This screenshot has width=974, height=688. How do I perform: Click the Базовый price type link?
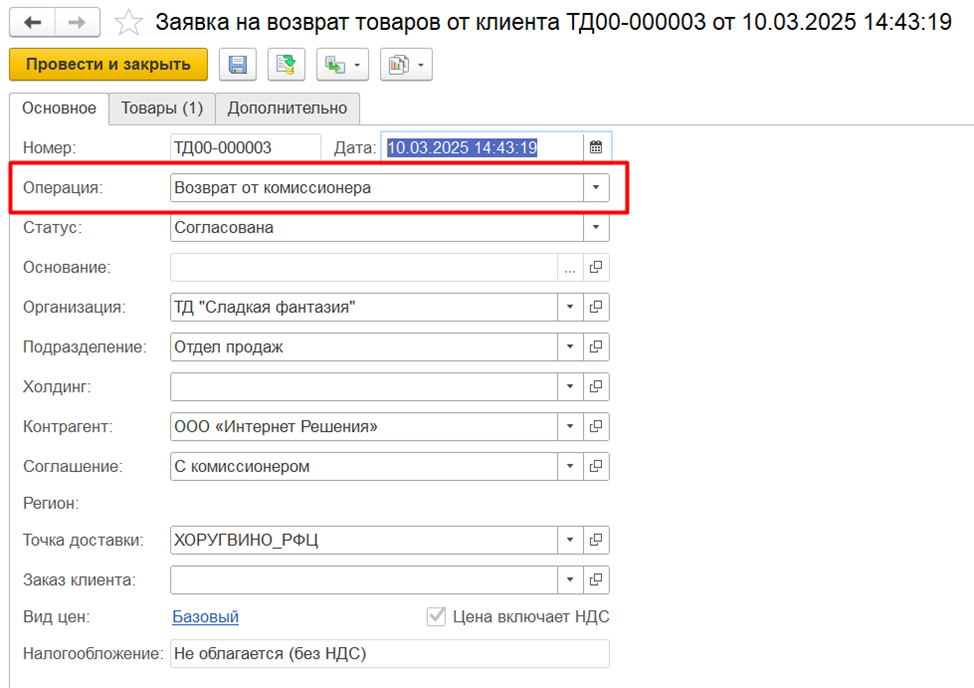(205, 617)
